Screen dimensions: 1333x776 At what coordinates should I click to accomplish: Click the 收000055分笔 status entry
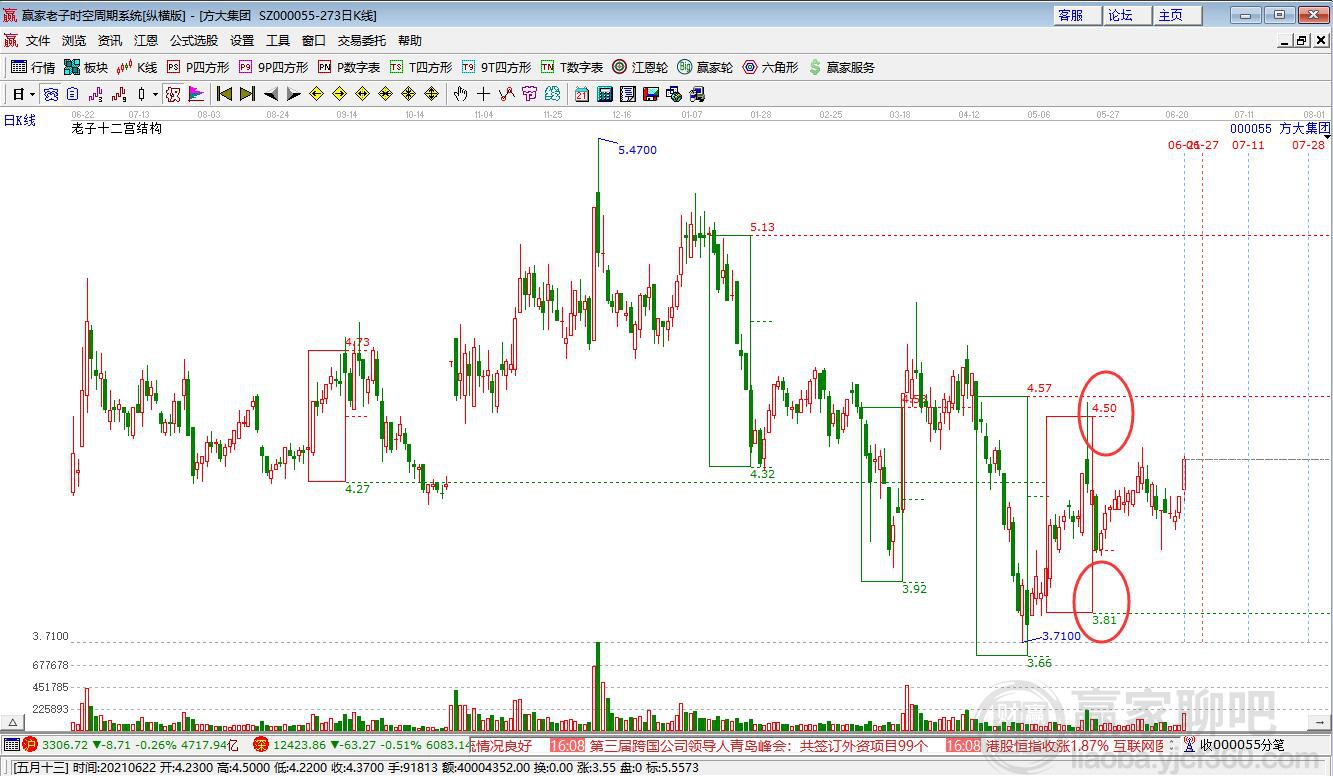[1236, 745]
